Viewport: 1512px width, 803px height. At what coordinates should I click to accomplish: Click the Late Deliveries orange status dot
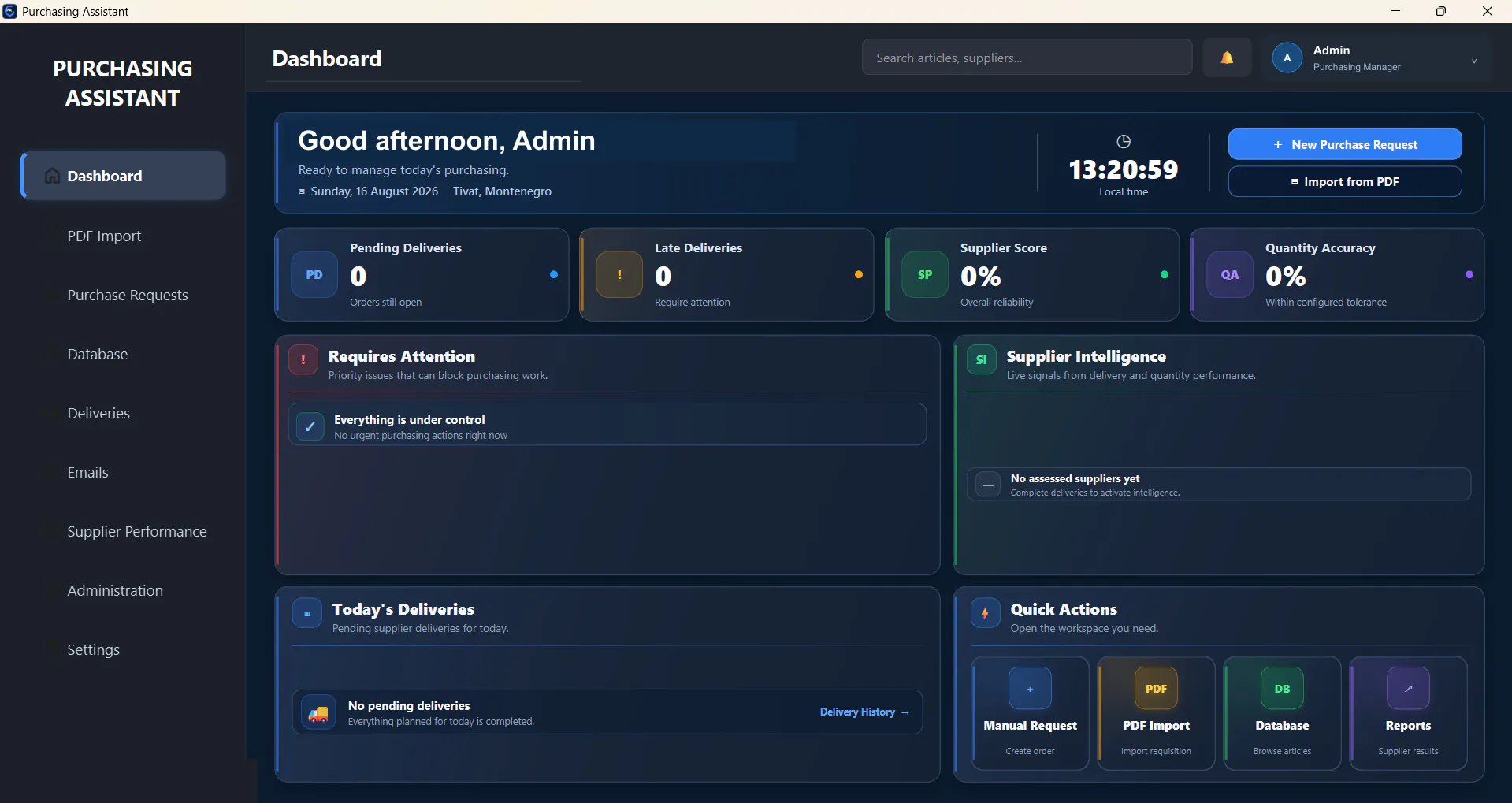[859, 274]
